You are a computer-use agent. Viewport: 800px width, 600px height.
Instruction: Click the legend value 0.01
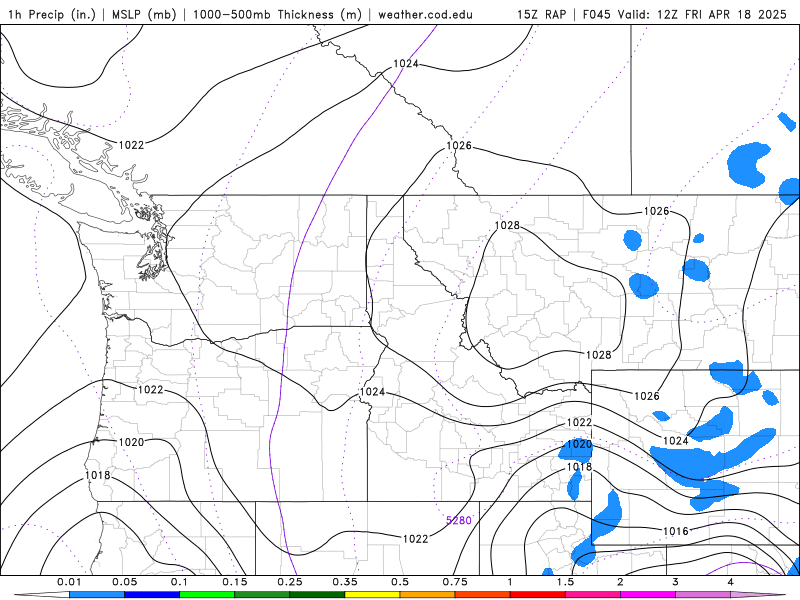[x=69, y=582]
